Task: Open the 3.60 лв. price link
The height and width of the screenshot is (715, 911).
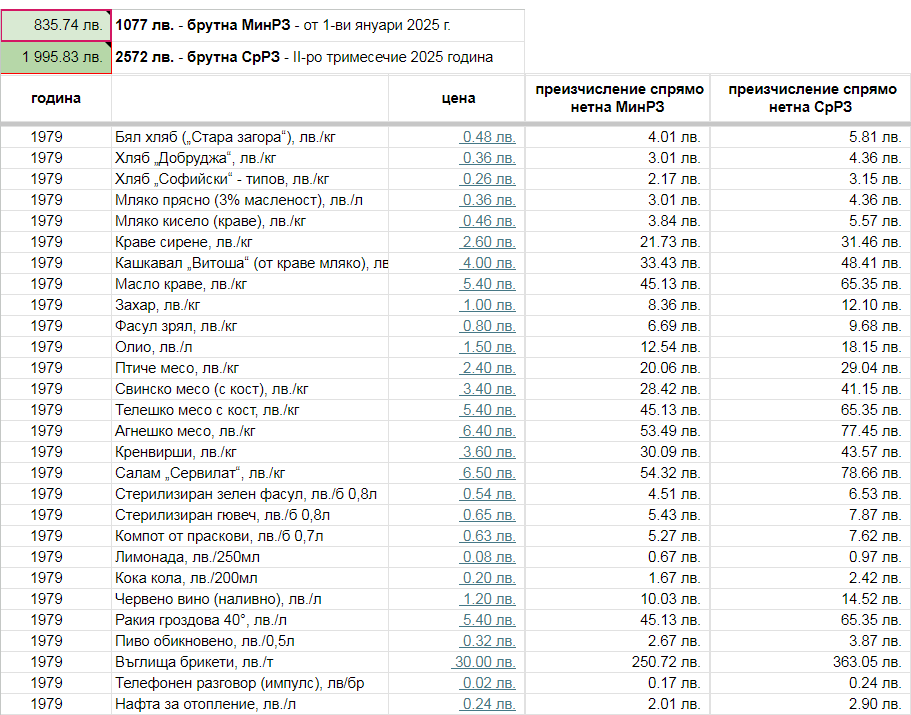Action: tap(489, 452)
